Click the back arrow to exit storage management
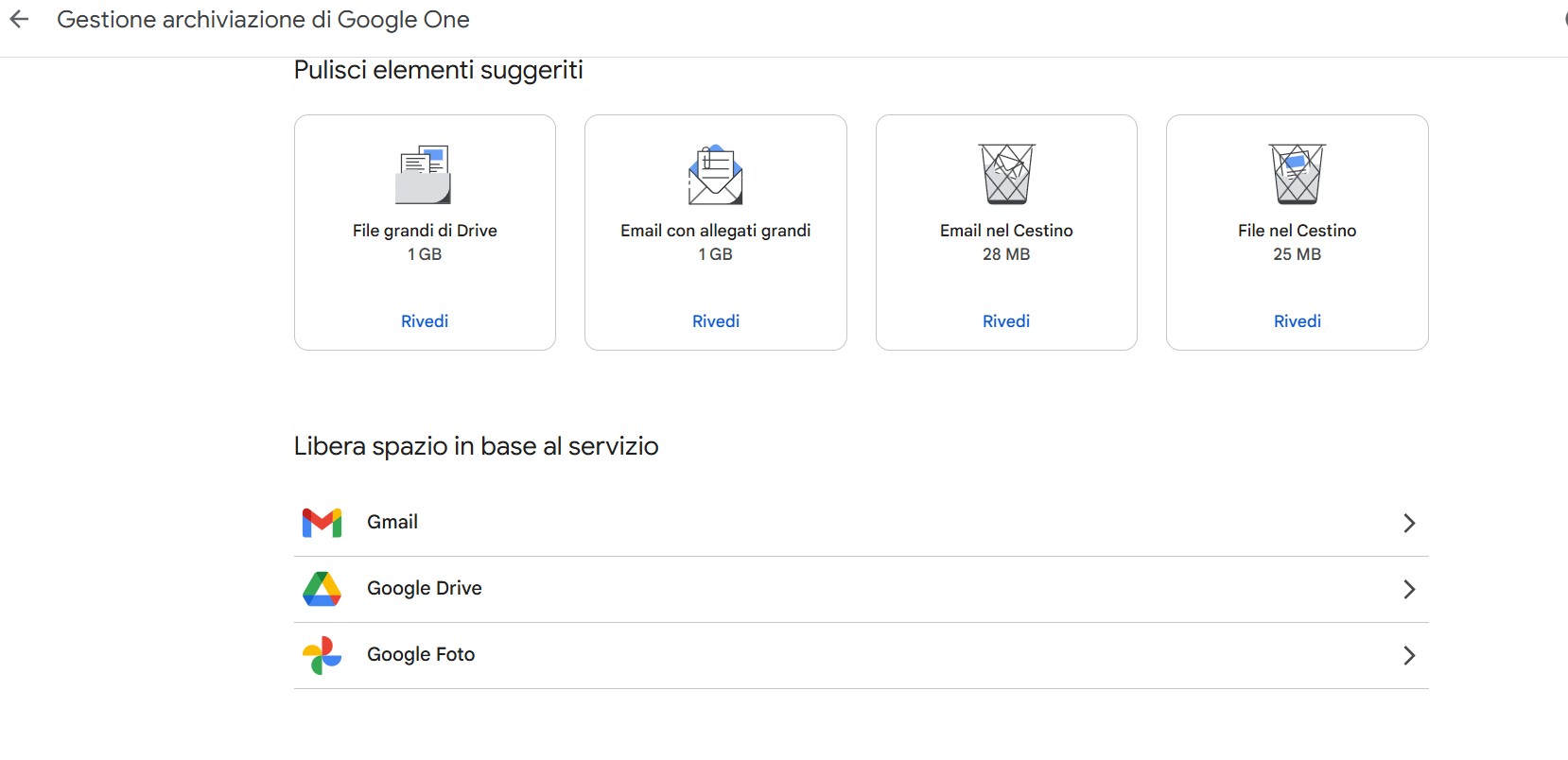1568x760 pixels. [x=20, y=19]
